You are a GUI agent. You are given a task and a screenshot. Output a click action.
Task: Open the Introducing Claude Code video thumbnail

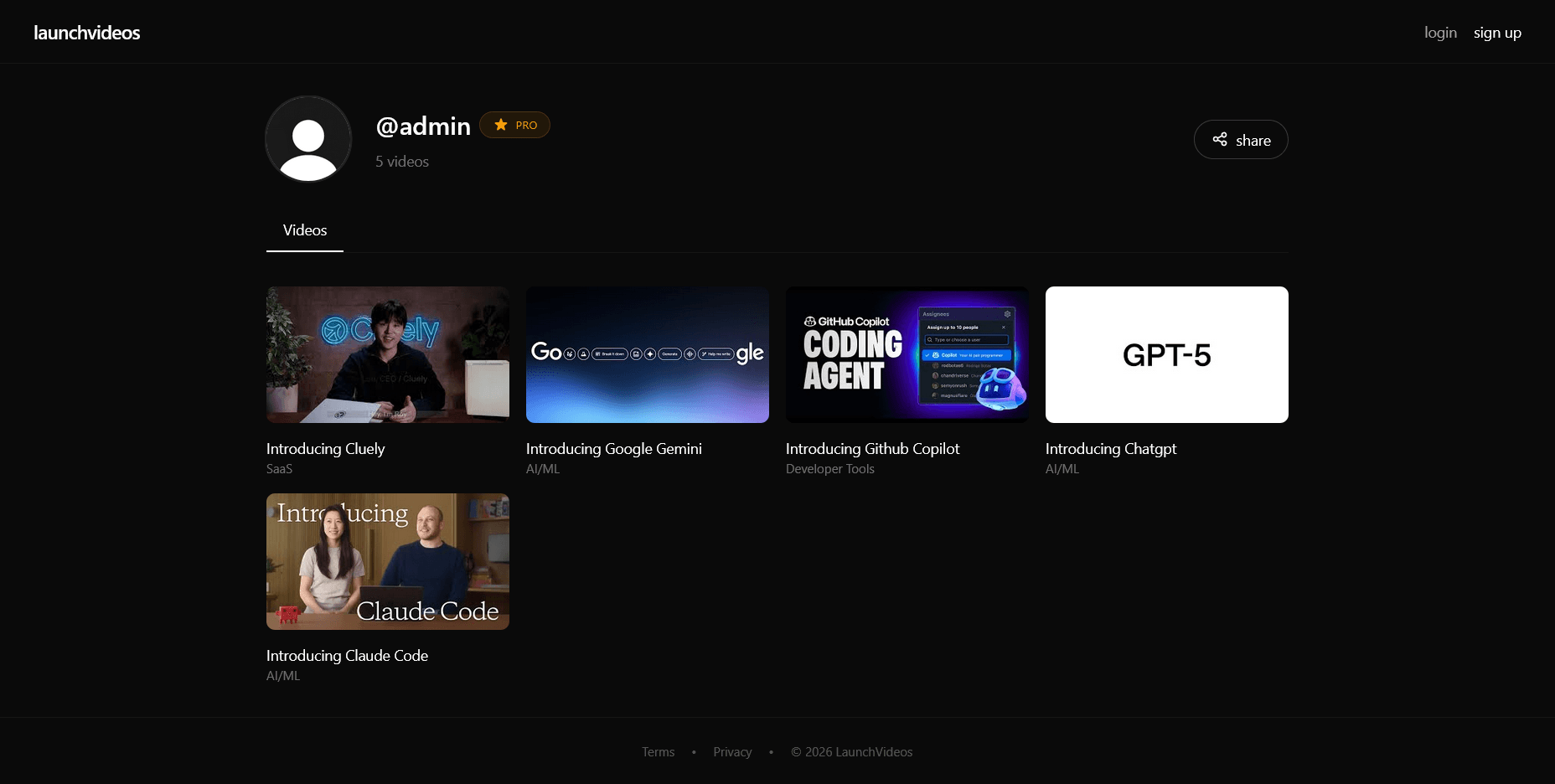(387, 561)
